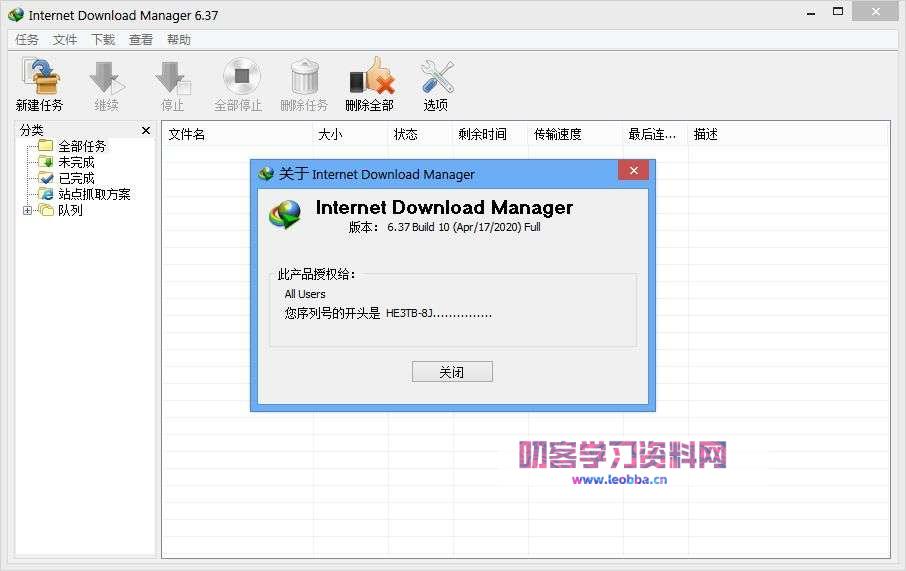This screenshot has height=571, width=906.
Task: Sort by 大小 column header
Action: [330, 135]
